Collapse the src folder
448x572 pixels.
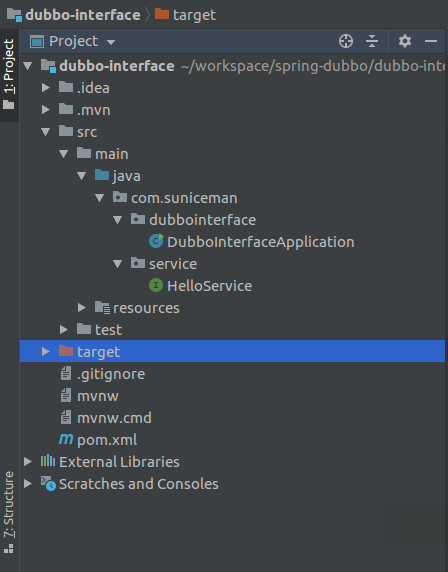tap(46, 132)
